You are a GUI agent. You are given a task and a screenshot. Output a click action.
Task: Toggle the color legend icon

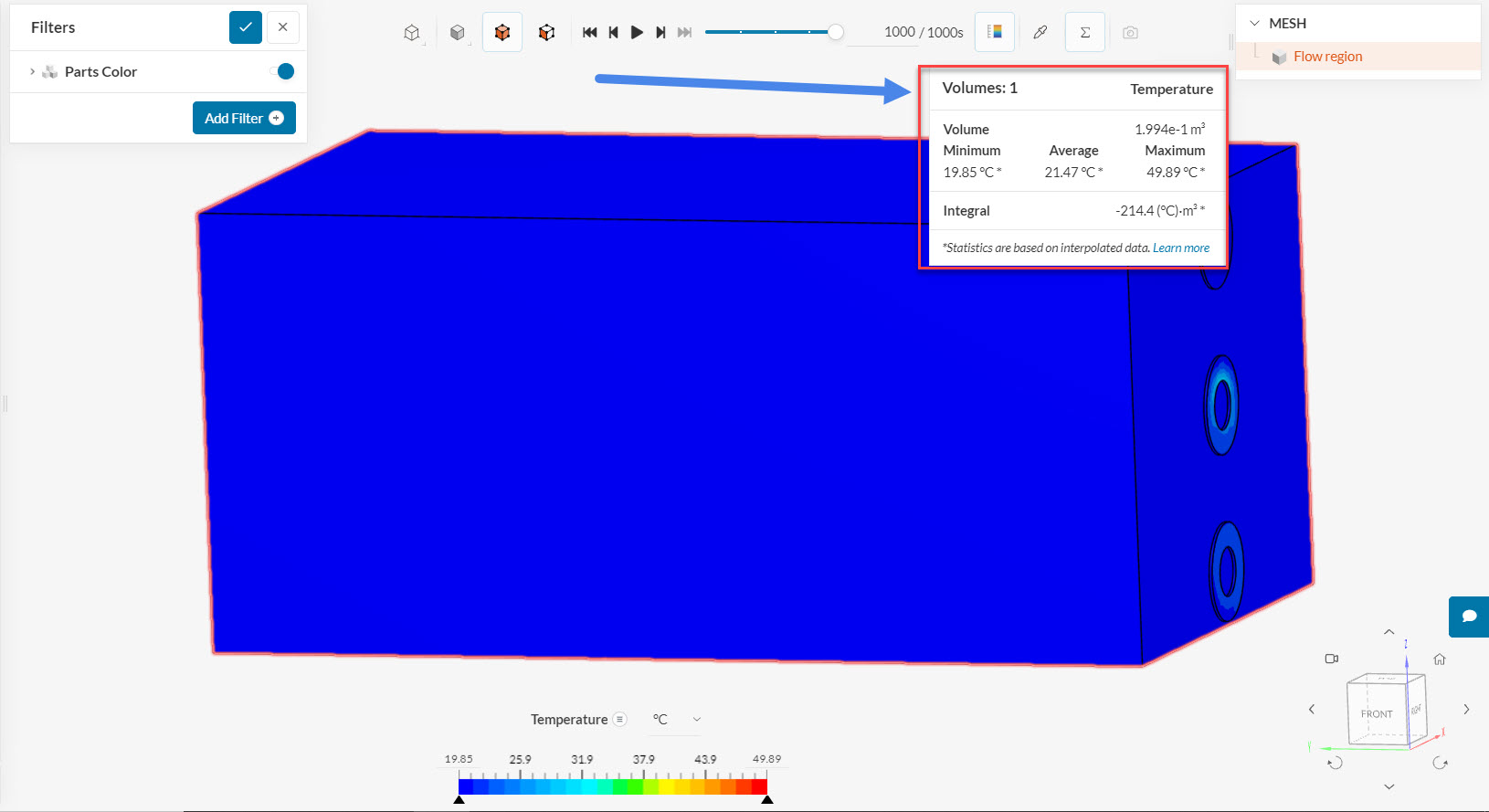[995, 32]
